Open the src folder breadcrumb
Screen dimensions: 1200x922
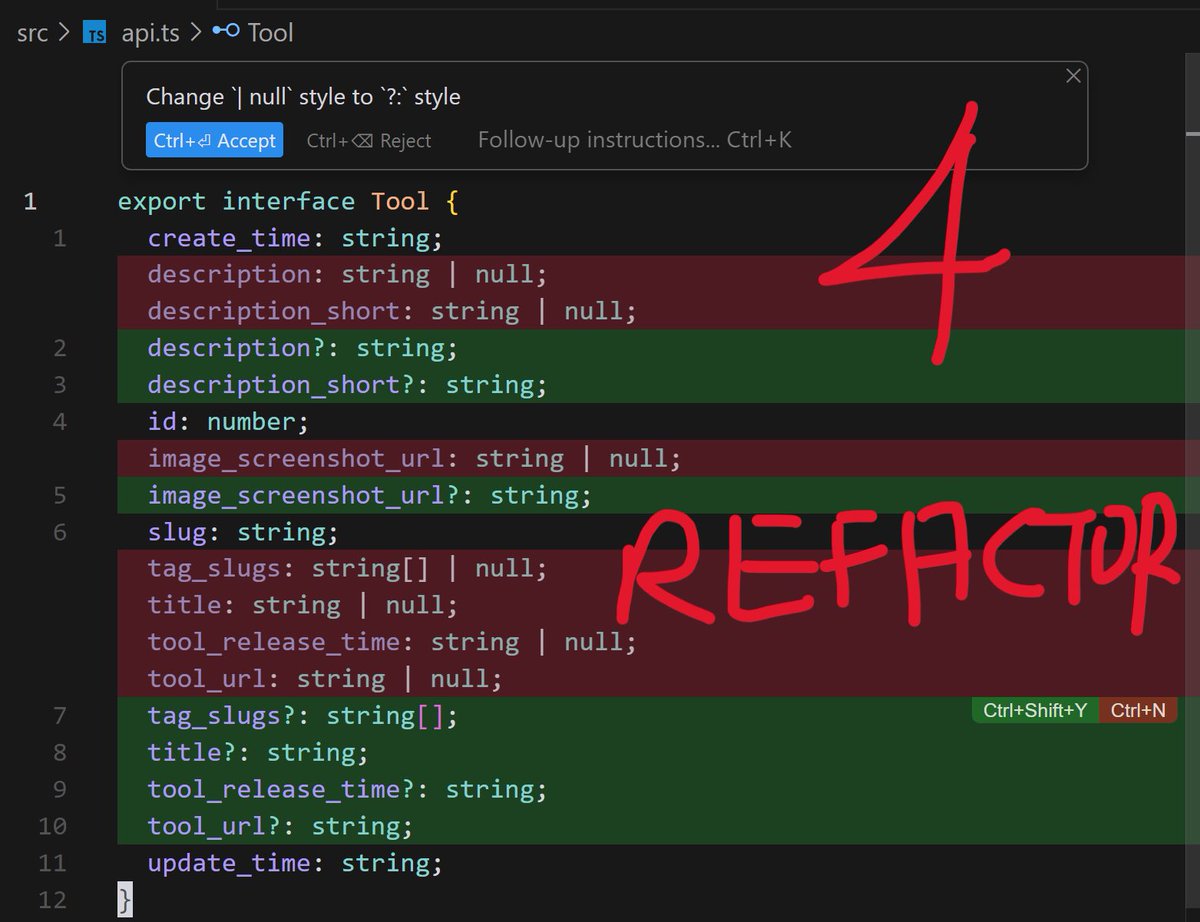(33, 33)
